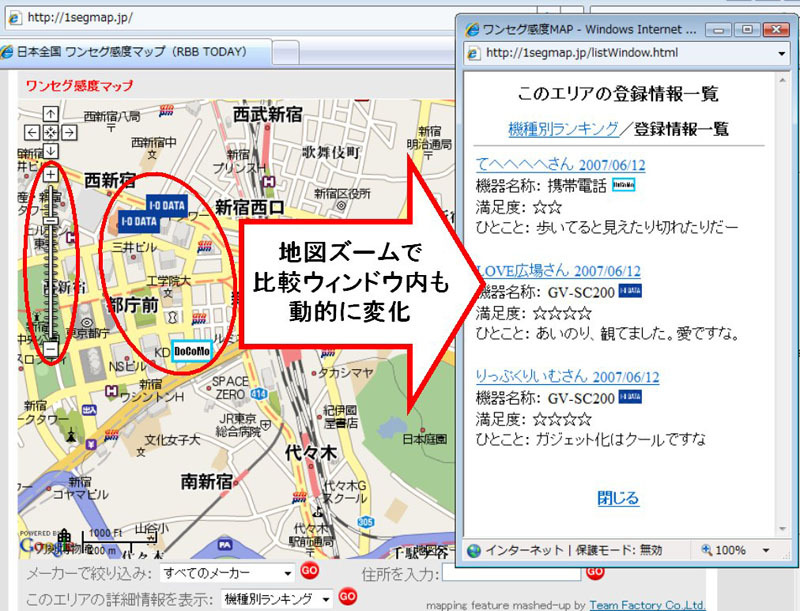Close the ワンセグ感度MAP popup window

coord(776,30)
